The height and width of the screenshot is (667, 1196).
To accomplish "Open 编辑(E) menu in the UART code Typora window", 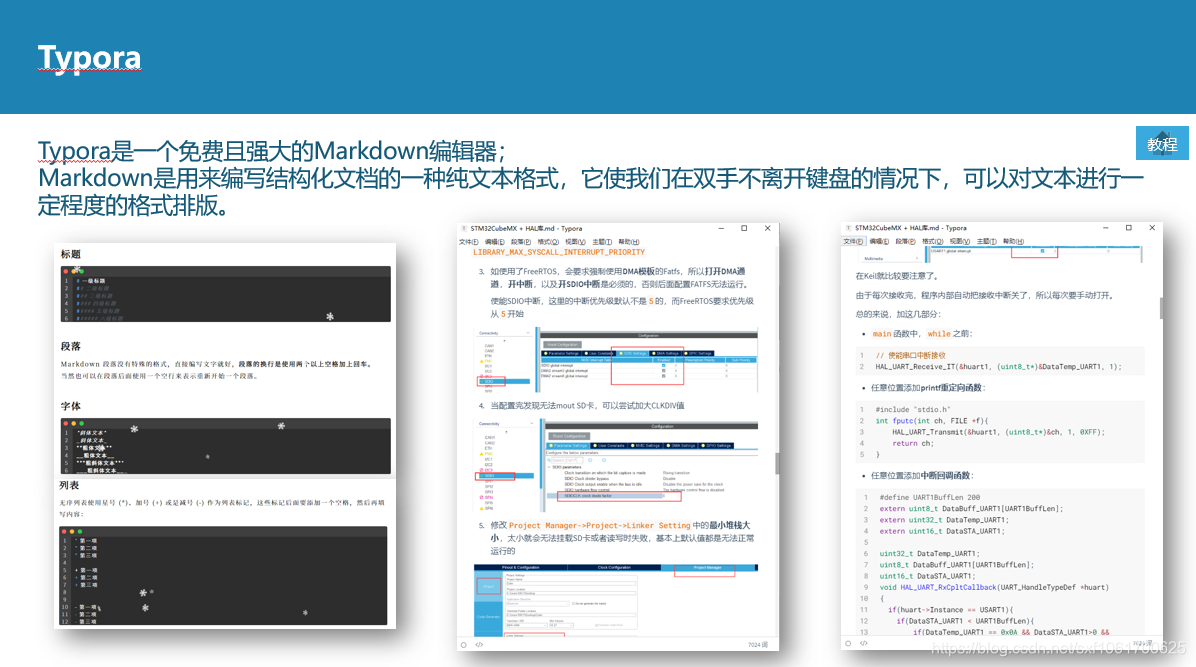I will coord(879,241).
